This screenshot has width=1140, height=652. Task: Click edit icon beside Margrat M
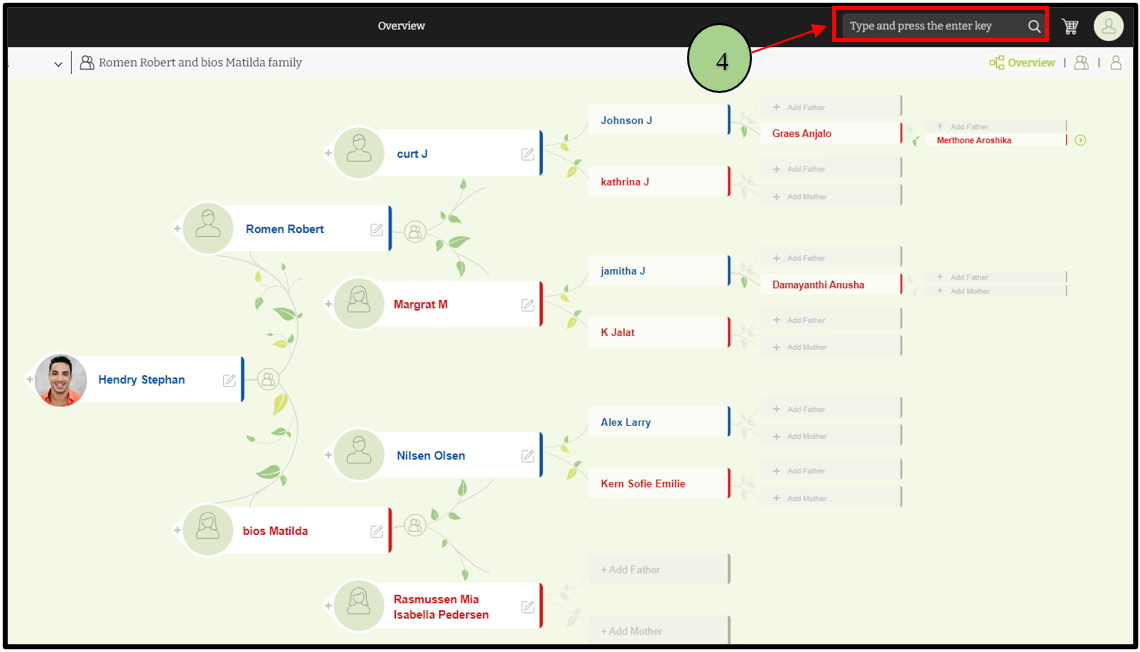coord(528,305)
